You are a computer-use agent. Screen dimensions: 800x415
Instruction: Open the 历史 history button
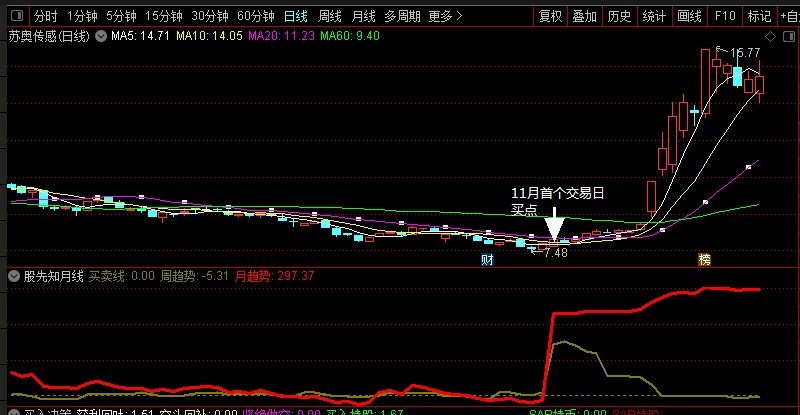coord(619,16)
